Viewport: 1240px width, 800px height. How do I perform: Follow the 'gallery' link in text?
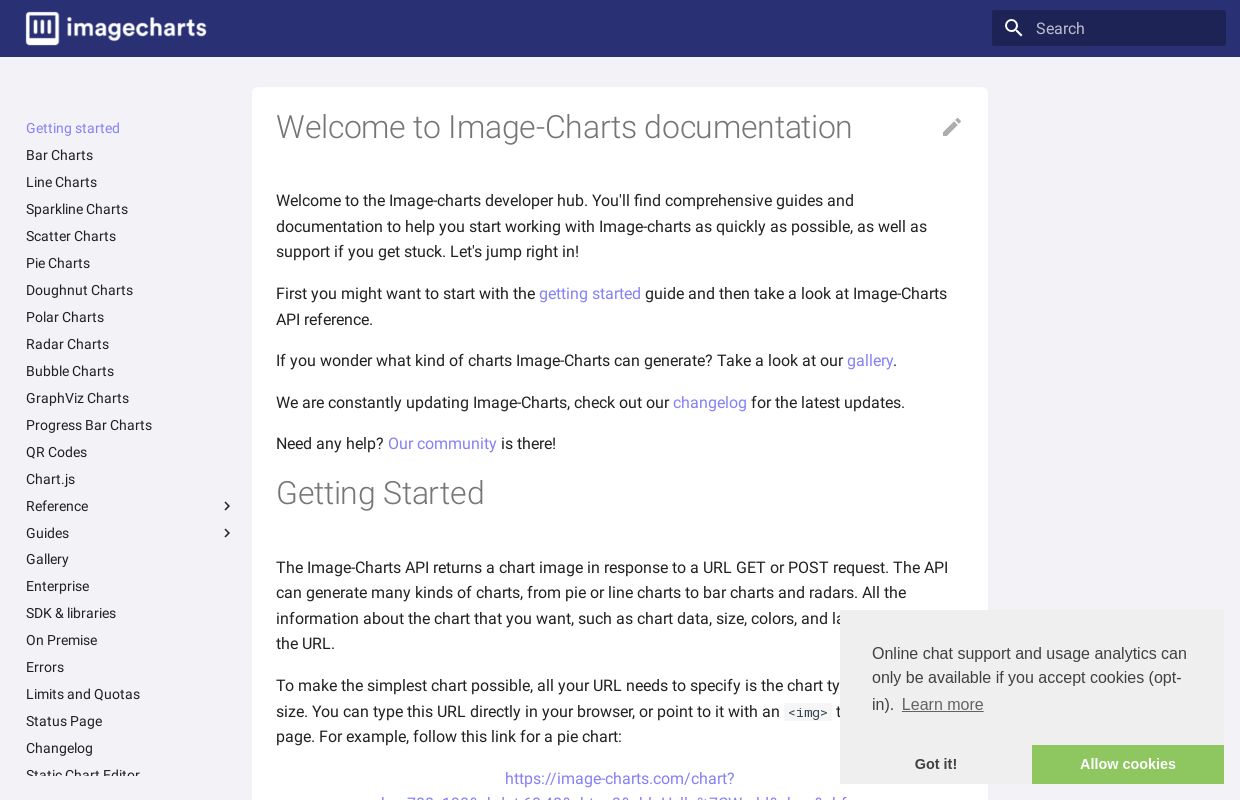[870, 361]
